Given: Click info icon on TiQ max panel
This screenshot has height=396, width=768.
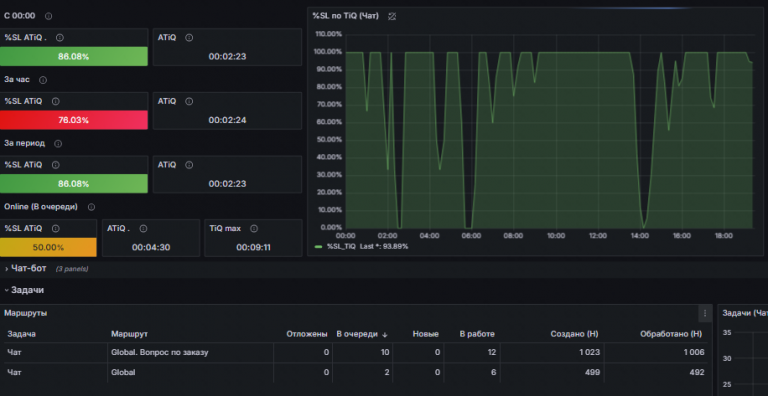Looking at the screenshot, I should coord(254,229).
